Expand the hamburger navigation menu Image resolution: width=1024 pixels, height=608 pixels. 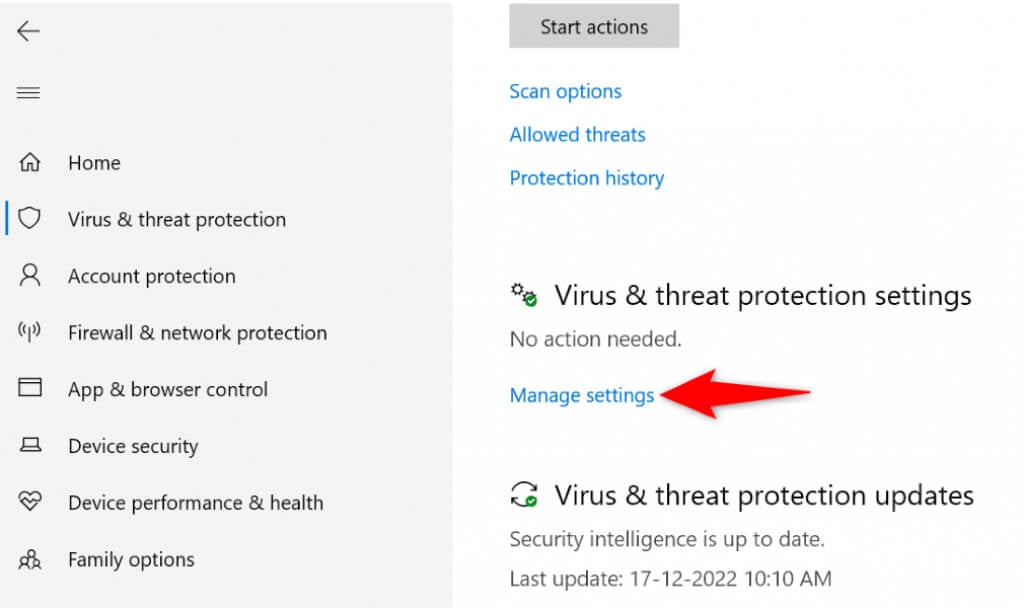pos(28,93)
